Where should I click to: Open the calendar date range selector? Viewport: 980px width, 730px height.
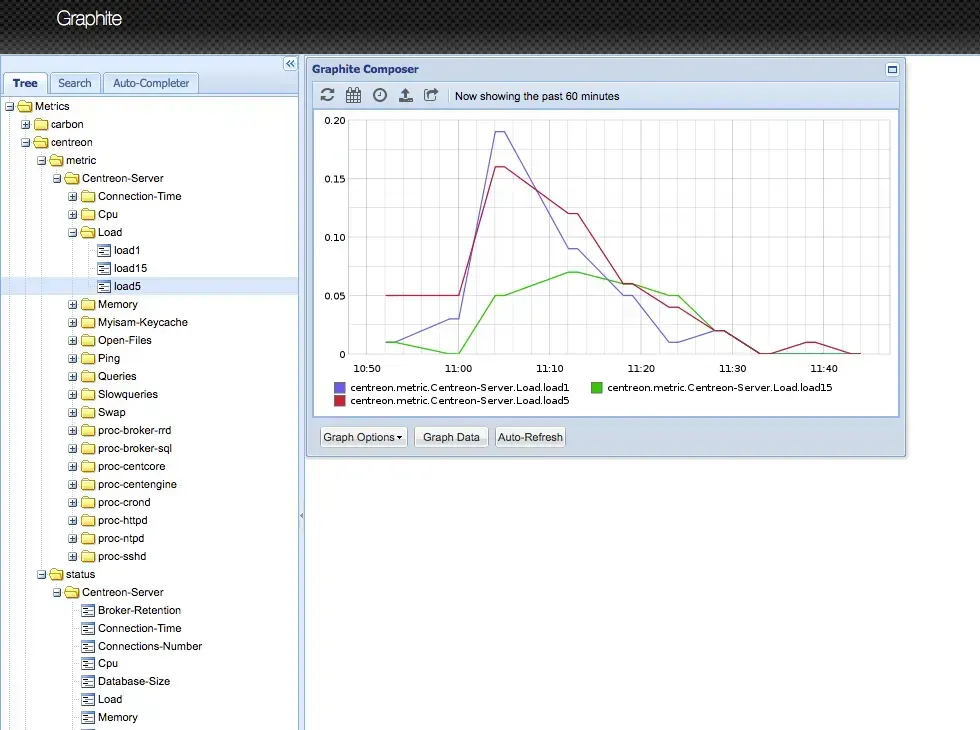tap(354, 95)
